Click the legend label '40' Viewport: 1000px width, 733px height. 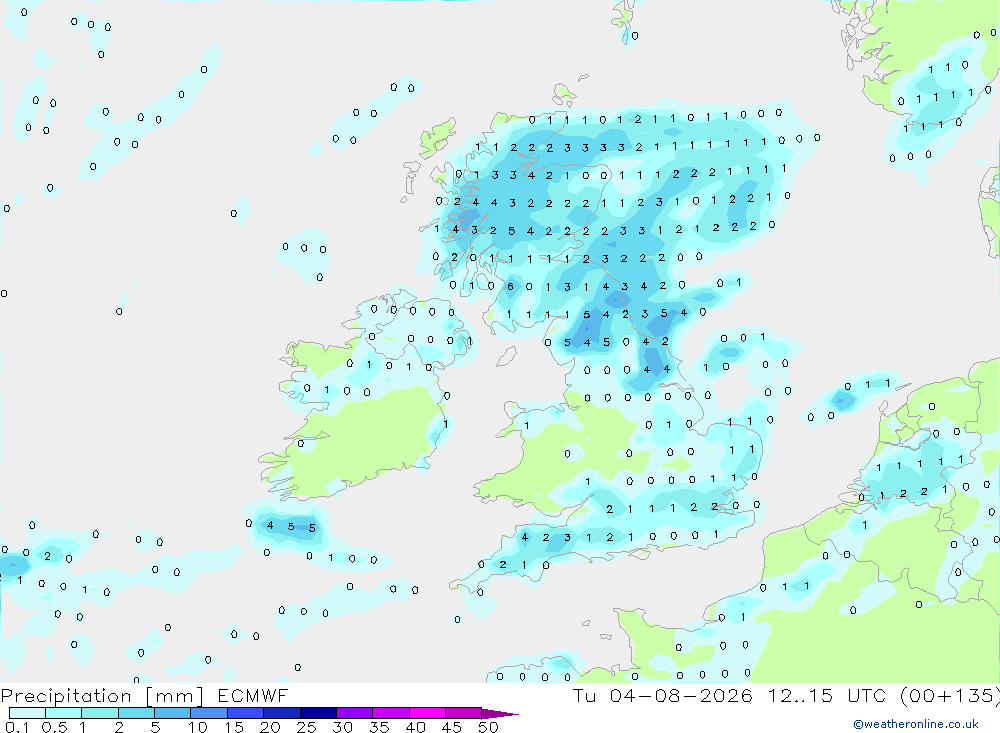[x=416, y=727]
